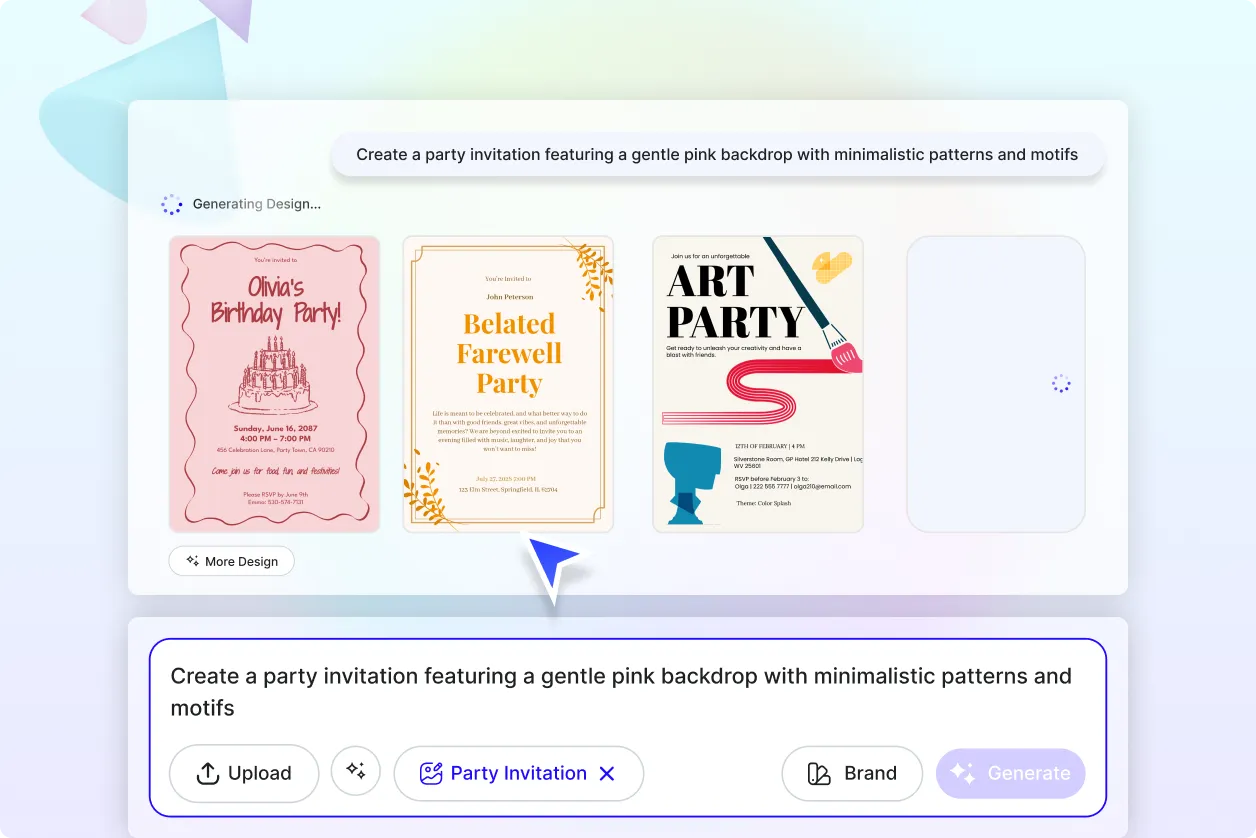
Task: Select the Olivia's Birthday Party design
Action: [274, 383]
